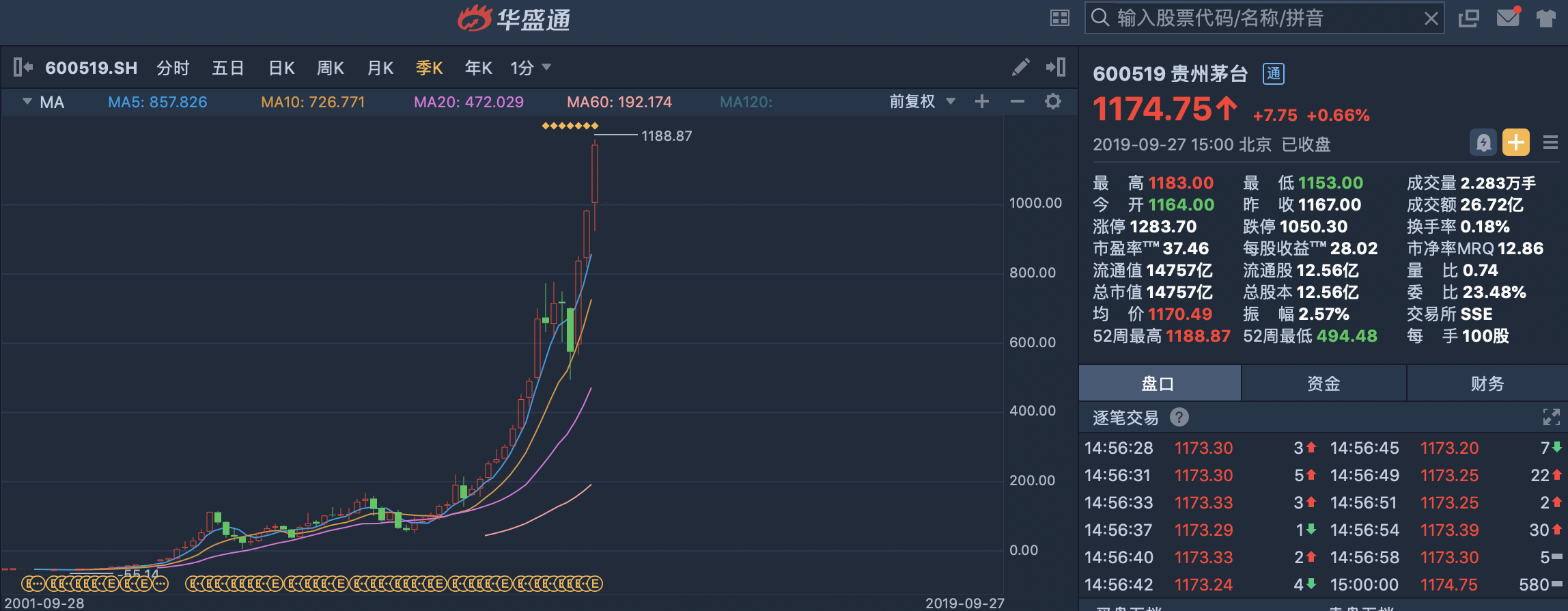Select the 季K tab

coord(430,68)
